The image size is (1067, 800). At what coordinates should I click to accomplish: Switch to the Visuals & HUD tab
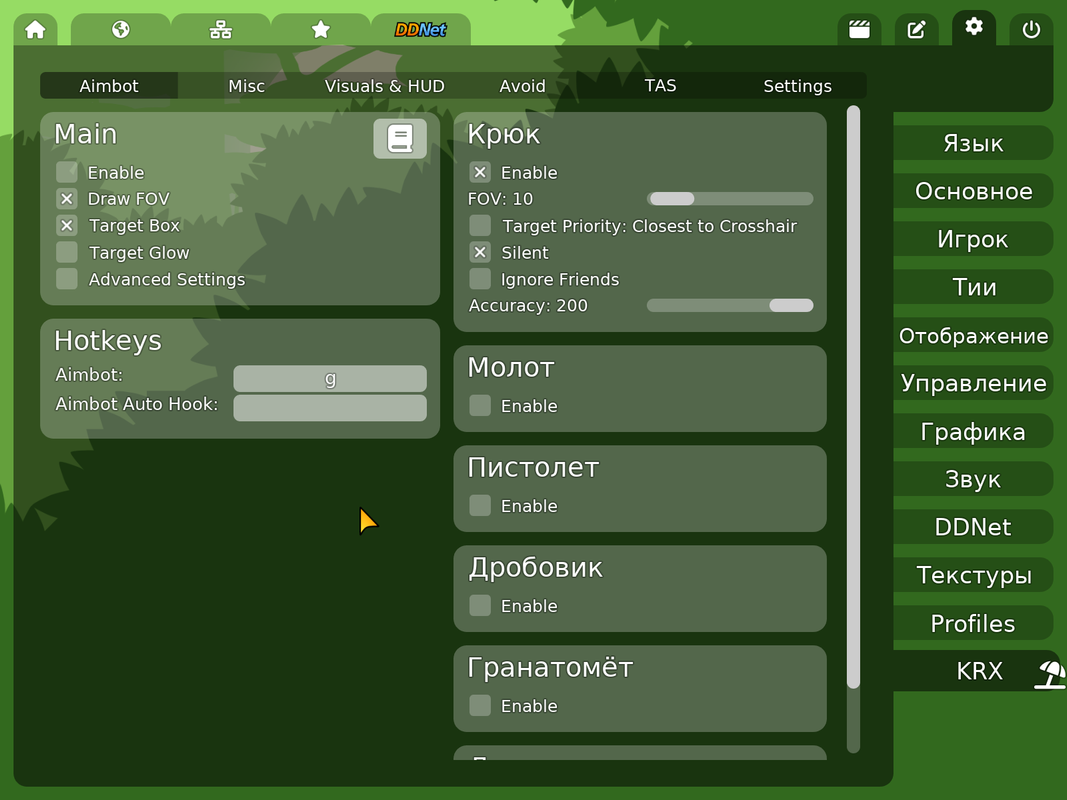click(x=384, y=86)
